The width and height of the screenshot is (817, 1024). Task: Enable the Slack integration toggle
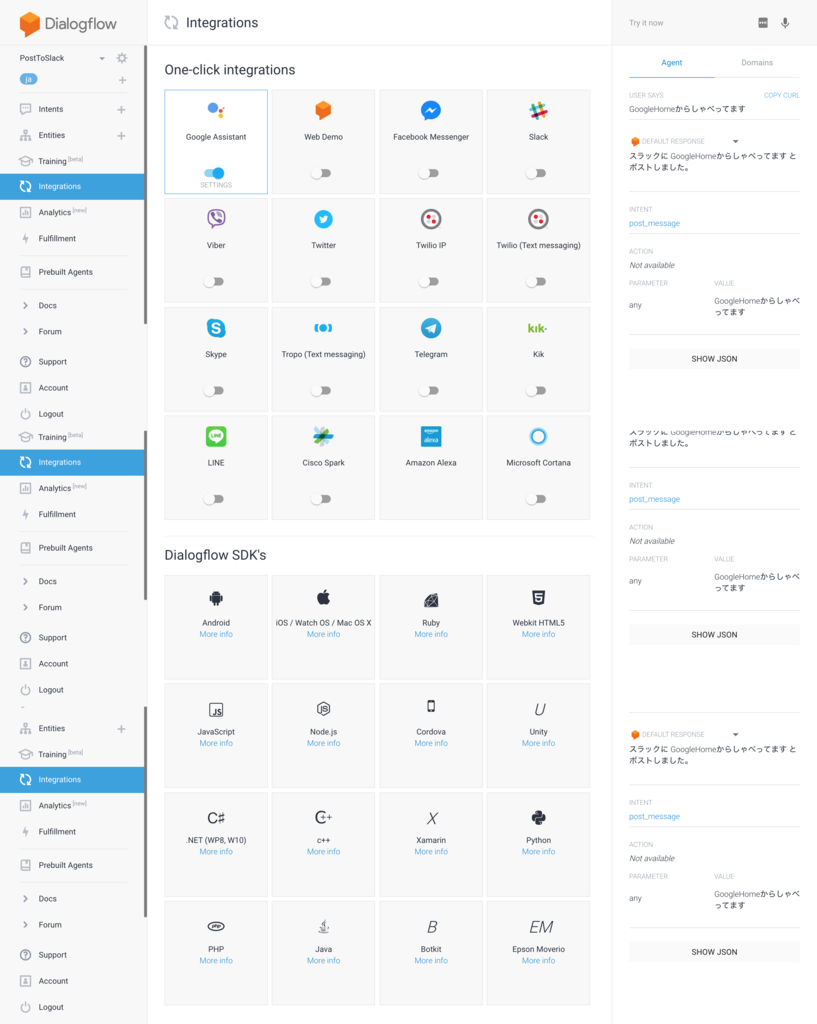pos(536,173)
